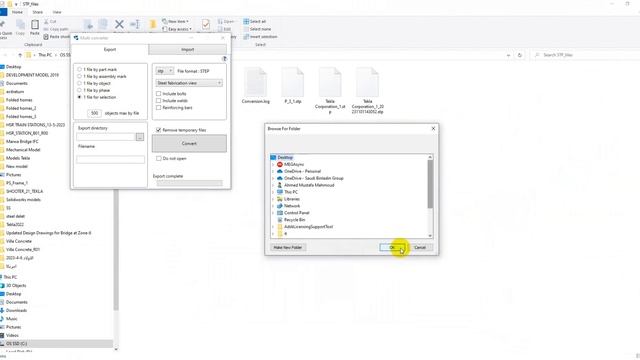This screenshot has width=640, height=360.
Task: Open the Steel fabrication view dropdown
Action: tap(189, 83)
